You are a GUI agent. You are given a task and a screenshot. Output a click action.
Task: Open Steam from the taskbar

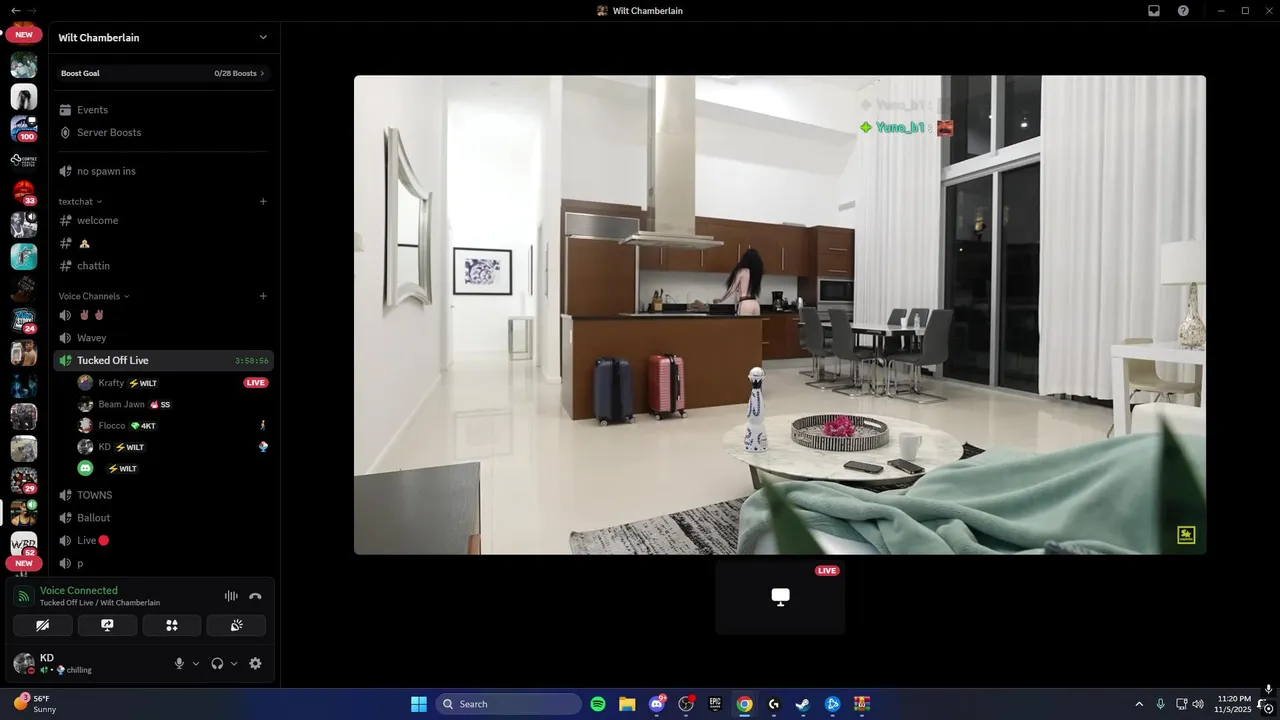(802, 704)
